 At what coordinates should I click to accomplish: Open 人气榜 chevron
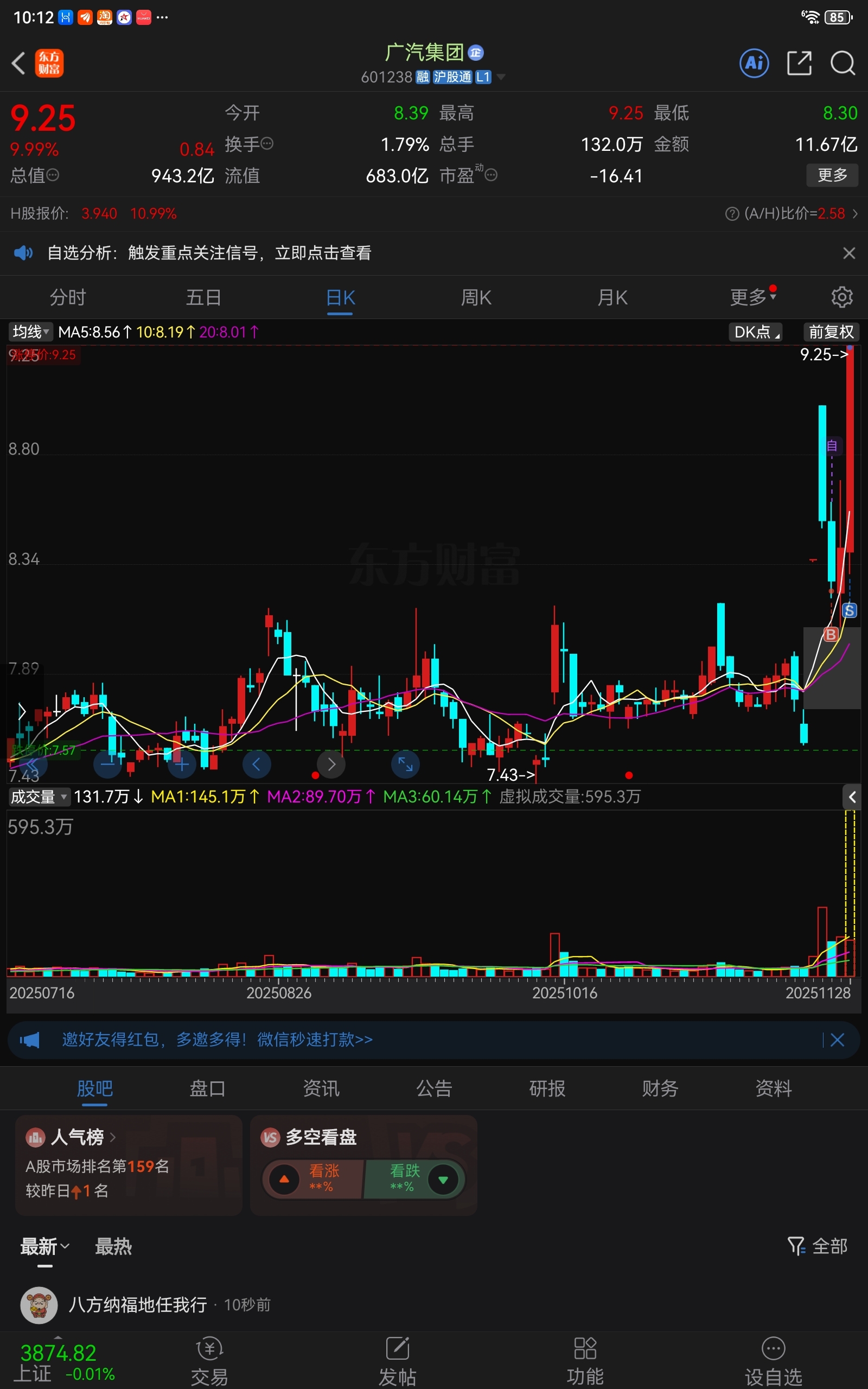(x=112, y=1137)
